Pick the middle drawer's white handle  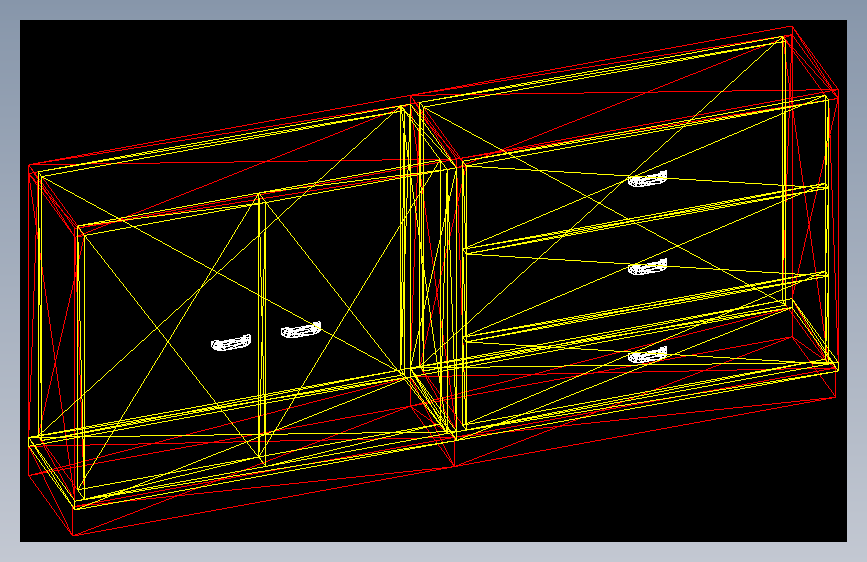pos(647,267)
